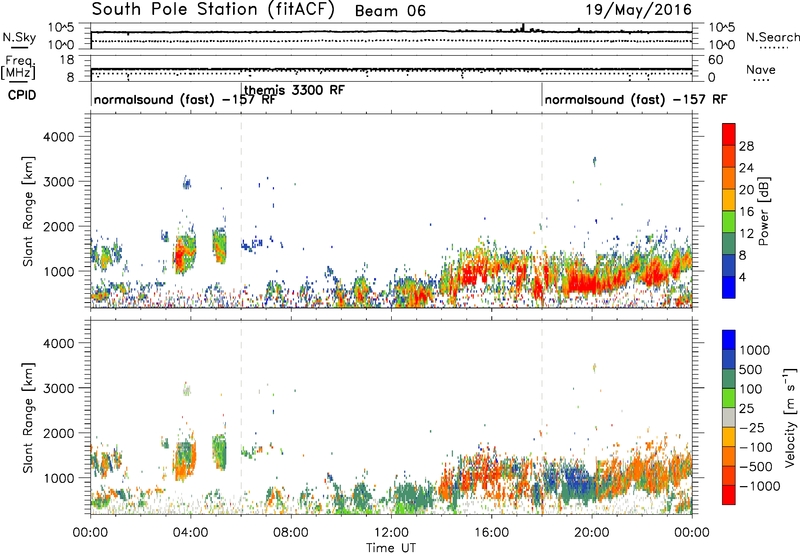
Task: Click the "20" power colorbar value
Action: click(x=746, y=190)
